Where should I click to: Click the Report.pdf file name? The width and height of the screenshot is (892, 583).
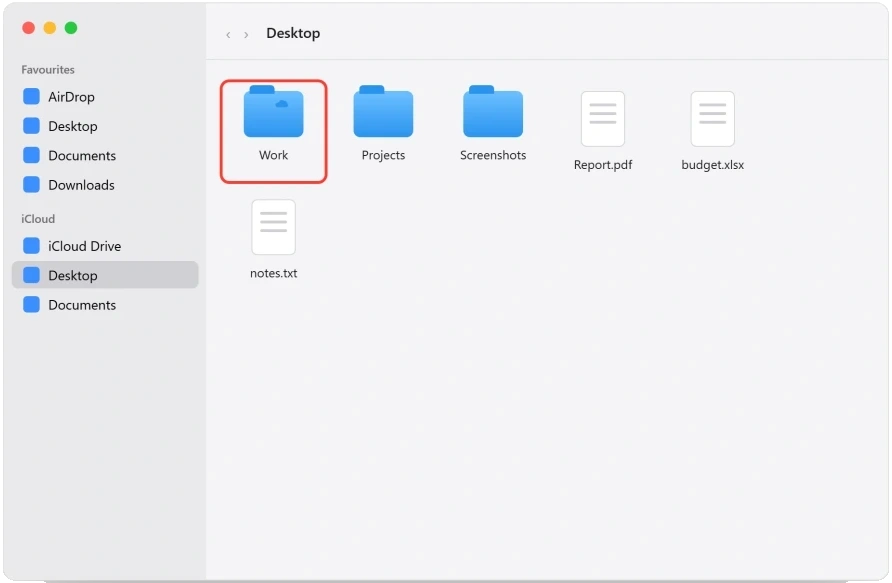(603, 165)
